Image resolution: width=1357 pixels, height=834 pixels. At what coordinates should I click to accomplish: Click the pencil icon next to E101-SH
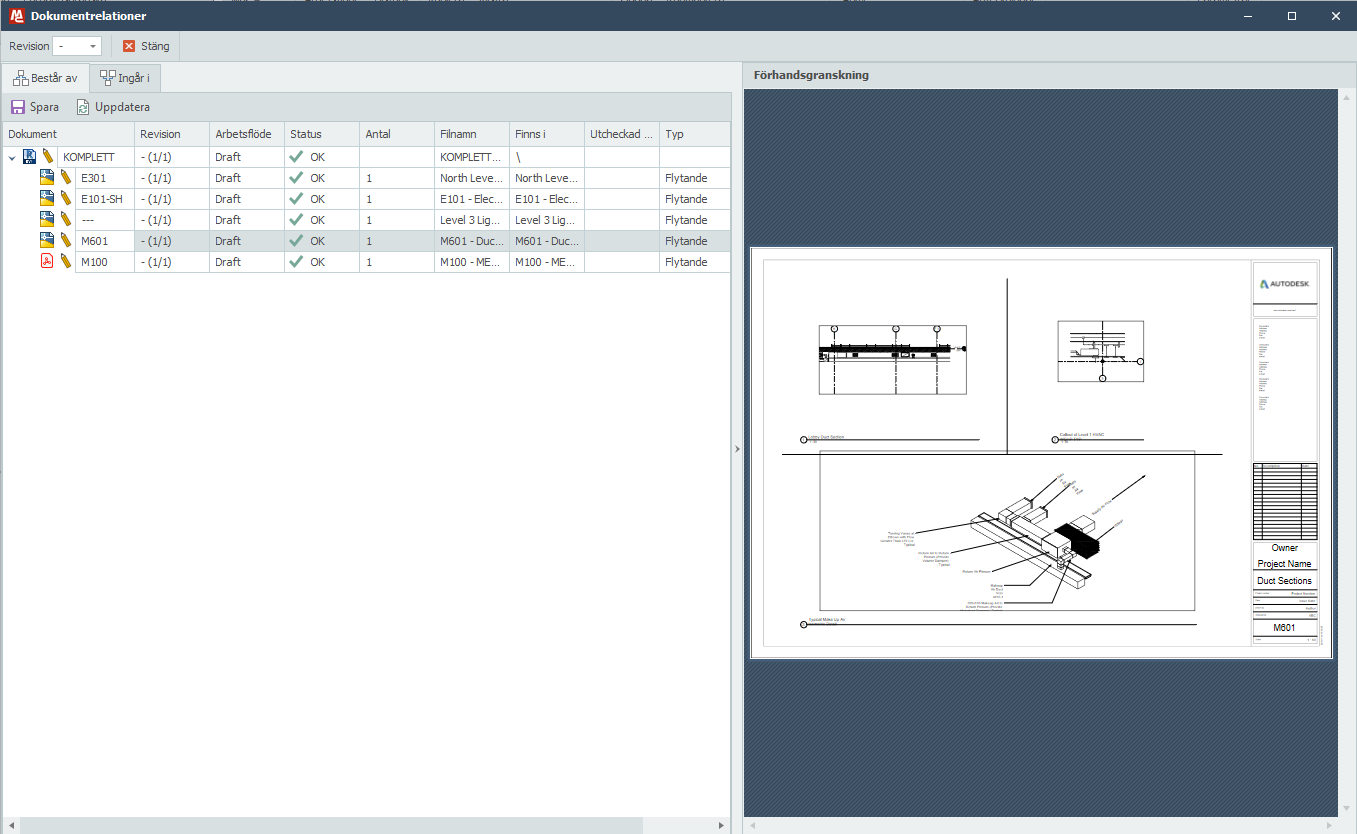point(66,199)
